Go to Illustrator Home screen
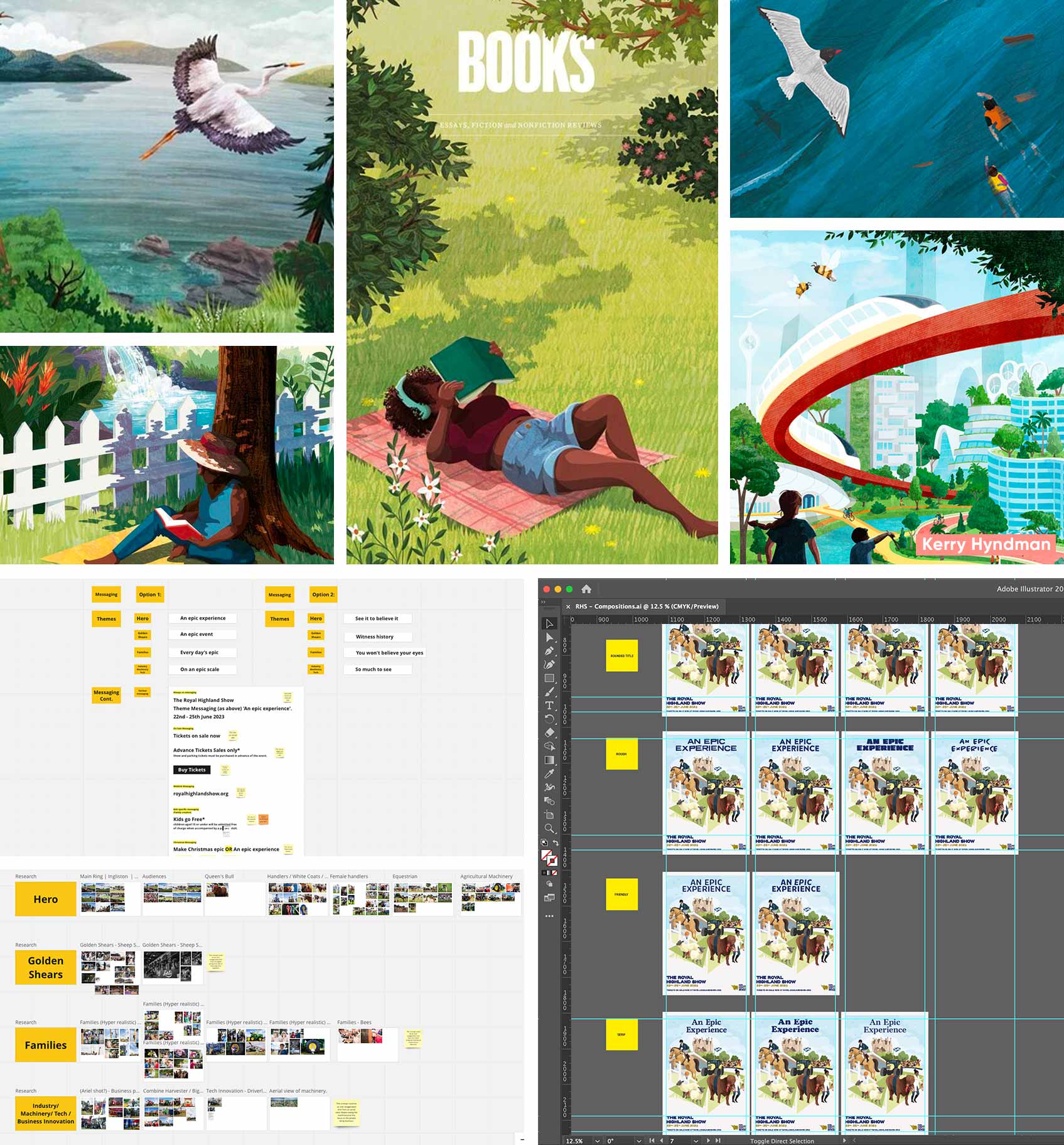The height and width of the screenshot is (1145, 1064). tap(586, 589)
